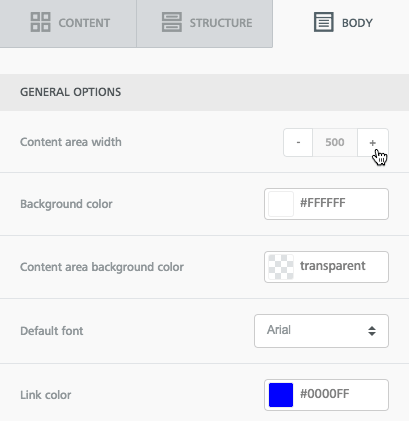The width and height of the screenshot is (409, 421).
Task: Increase content area width with plus
Action: [373, 143]
